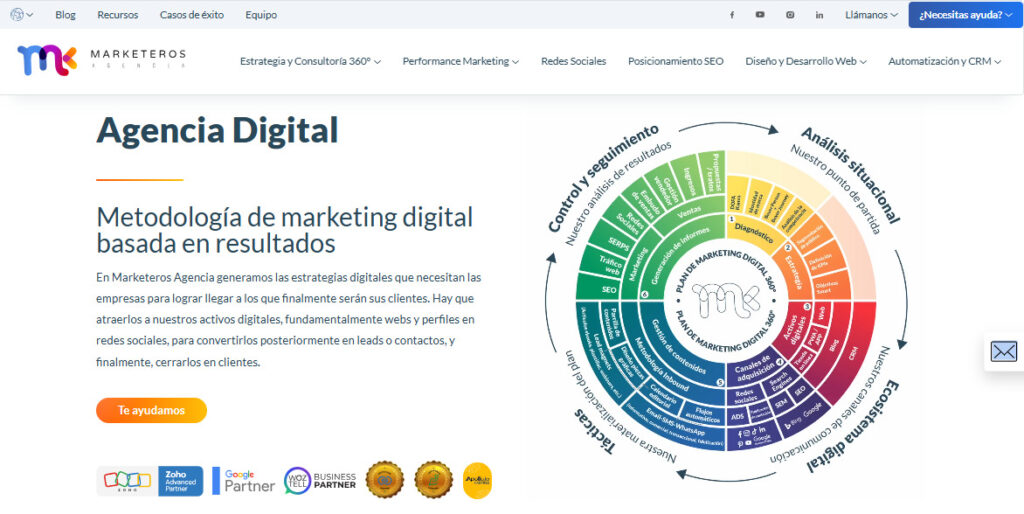The height and width of the screenshot is (514, 1024).
Task: Click the Tácticas label on wheel
Action: point(594,430)
